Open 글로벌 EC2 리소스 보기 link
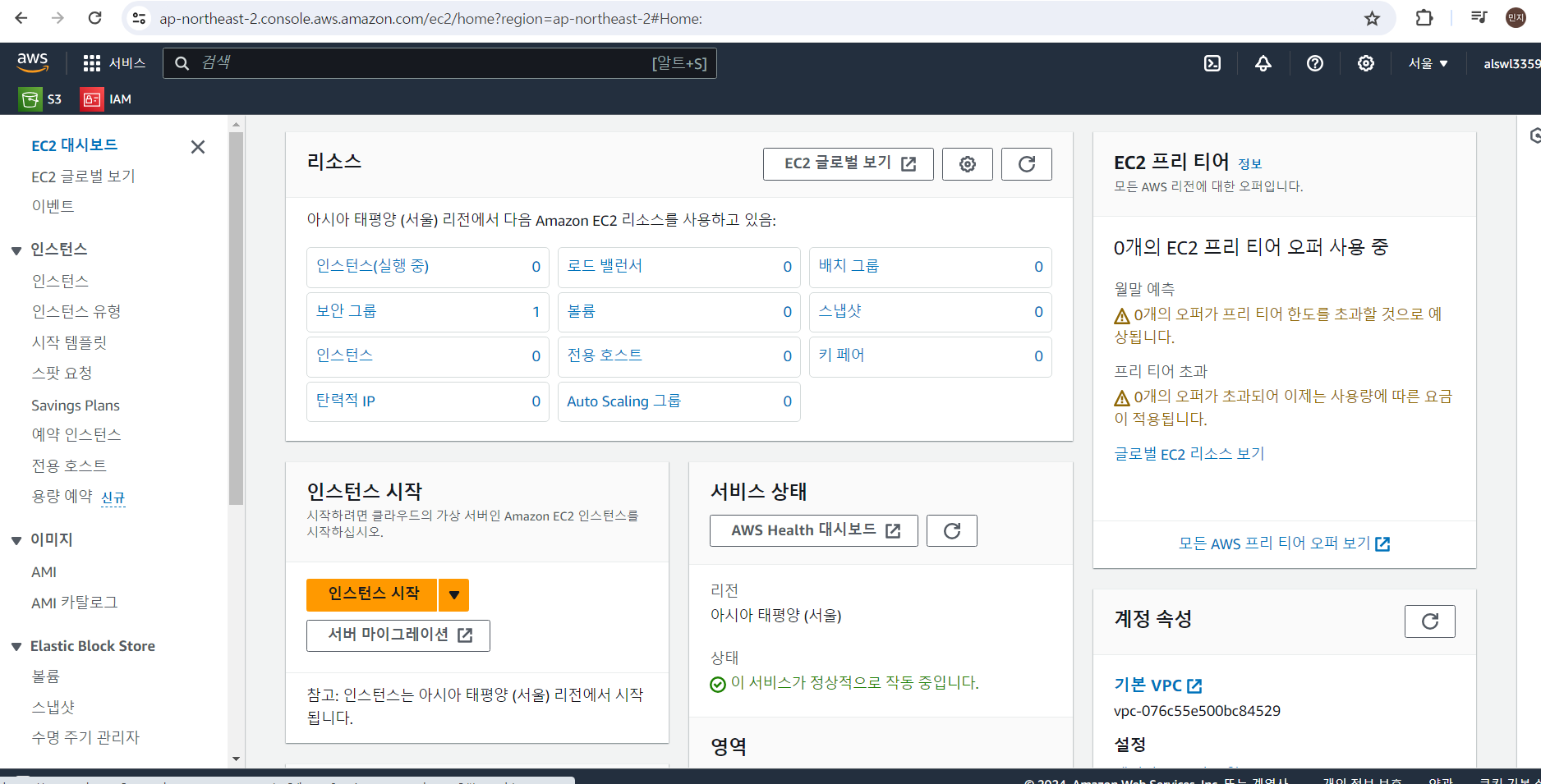The height and width of the screenshot is (784, 1541). point(1189,454)
